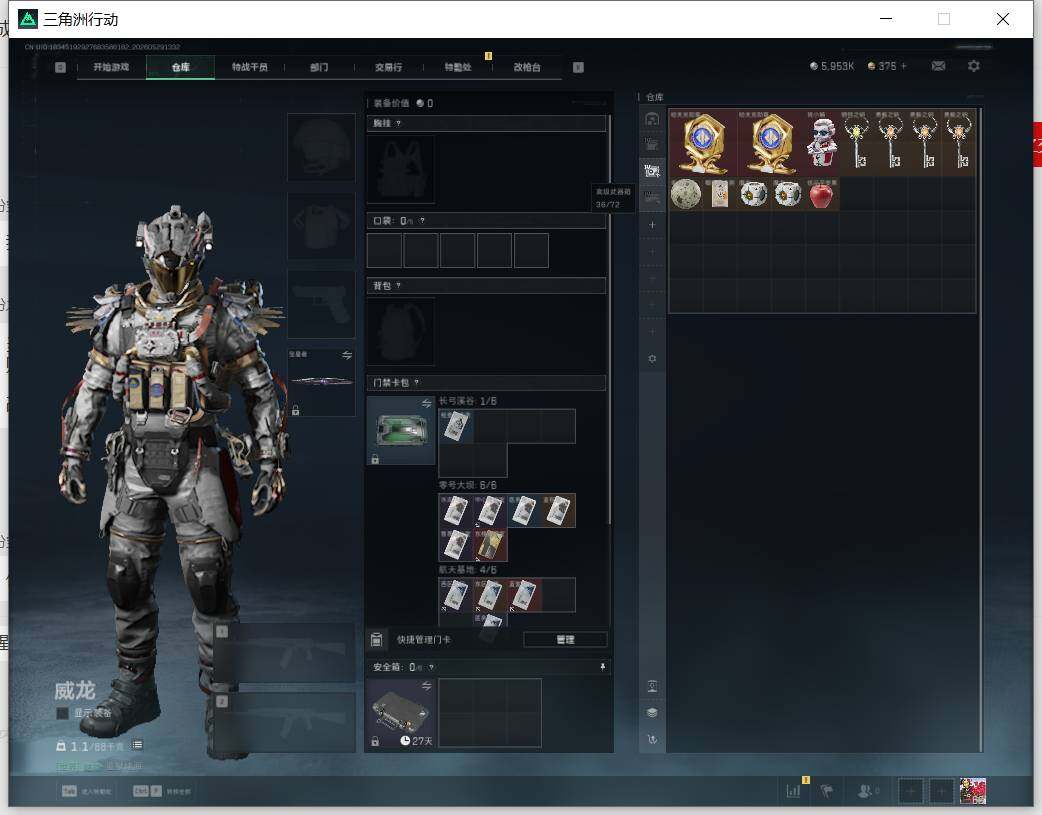Click help mark next to 安全箱

coord(431,667)
